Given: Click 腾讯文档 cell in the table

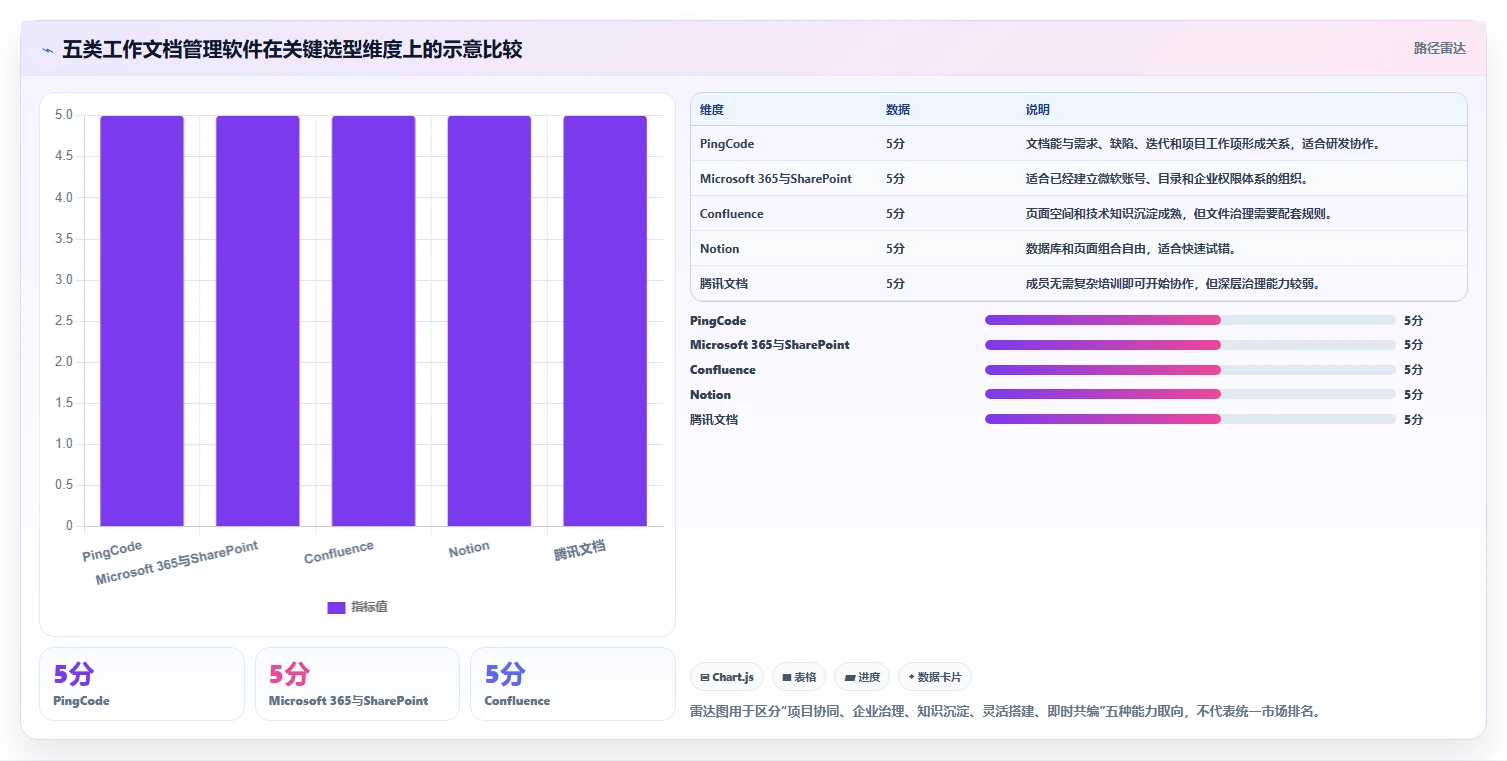Looking at the screenshot, I should [x=724, y=284].
